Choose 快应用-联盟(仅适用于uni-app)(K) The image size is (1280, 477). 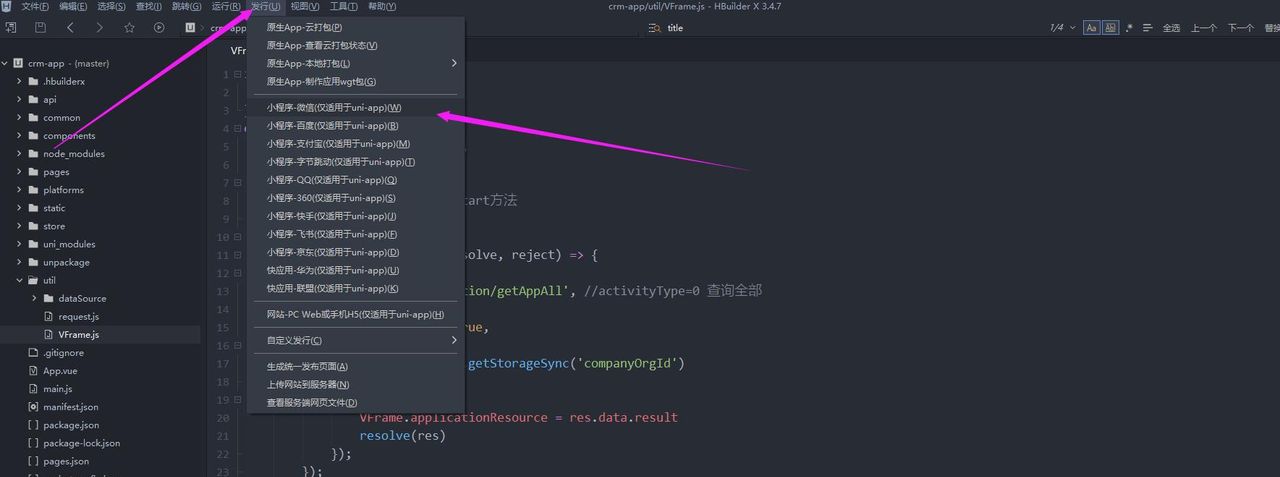pos(356,287)
